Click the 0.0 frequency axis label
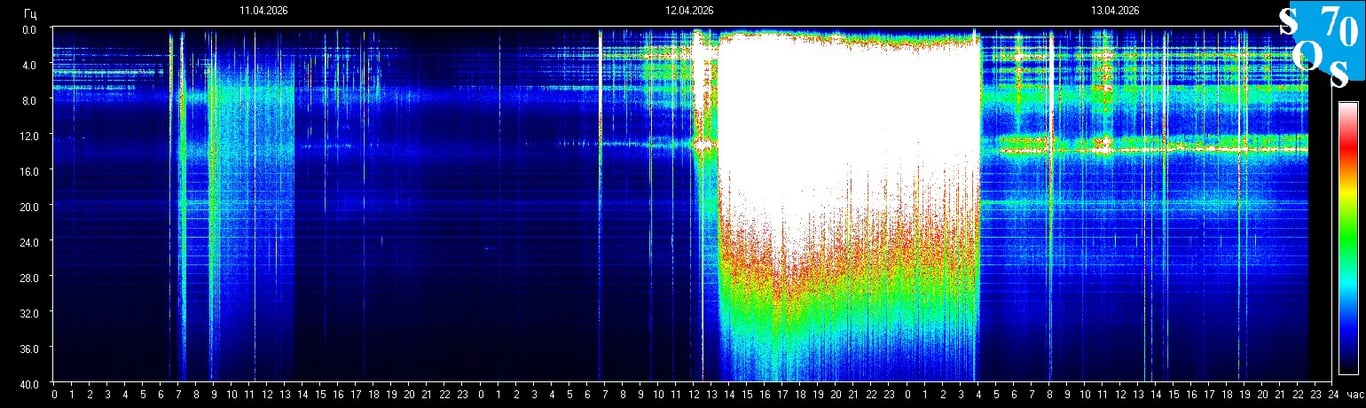Screen dimensions: 1366x408 coord(30,29)
